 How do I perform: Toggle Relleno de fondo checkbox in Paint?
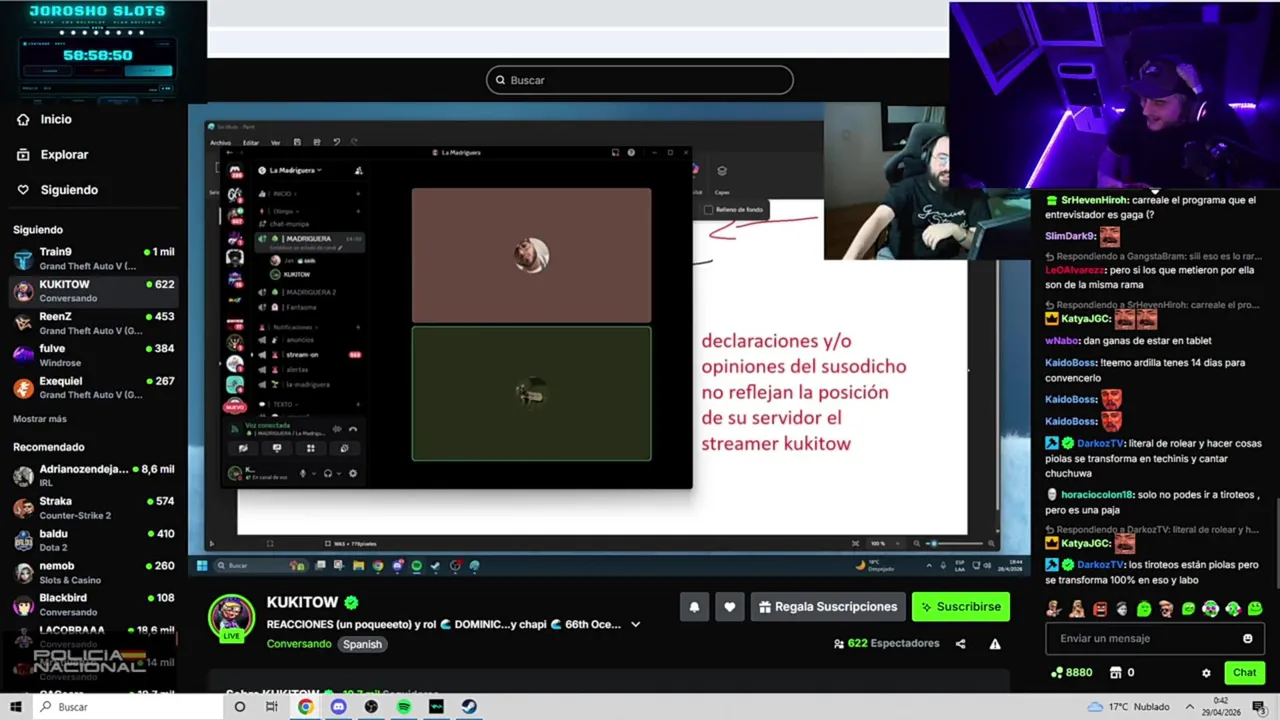pyautogui.click(x=709, y=210)
